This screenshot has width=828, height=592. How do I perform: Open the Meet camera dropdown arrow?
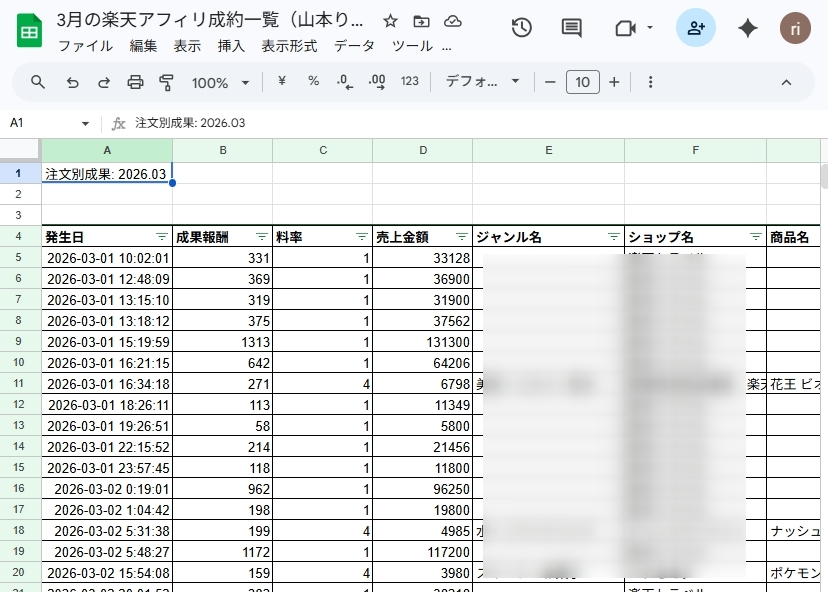(650, 29)
